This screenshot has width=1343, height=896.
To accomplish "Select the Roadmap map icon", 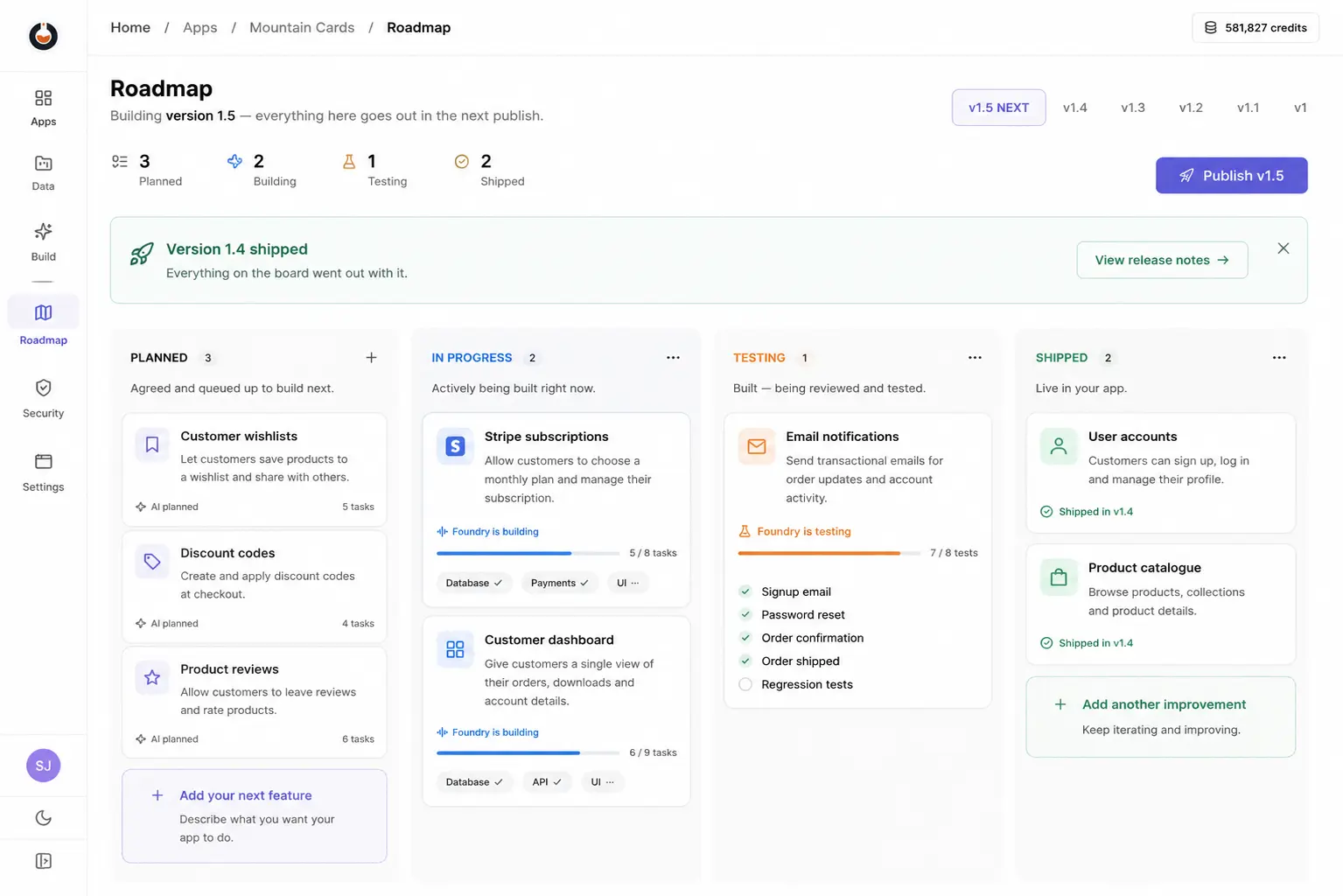I will pyautogui.click(x=43, y=312).
